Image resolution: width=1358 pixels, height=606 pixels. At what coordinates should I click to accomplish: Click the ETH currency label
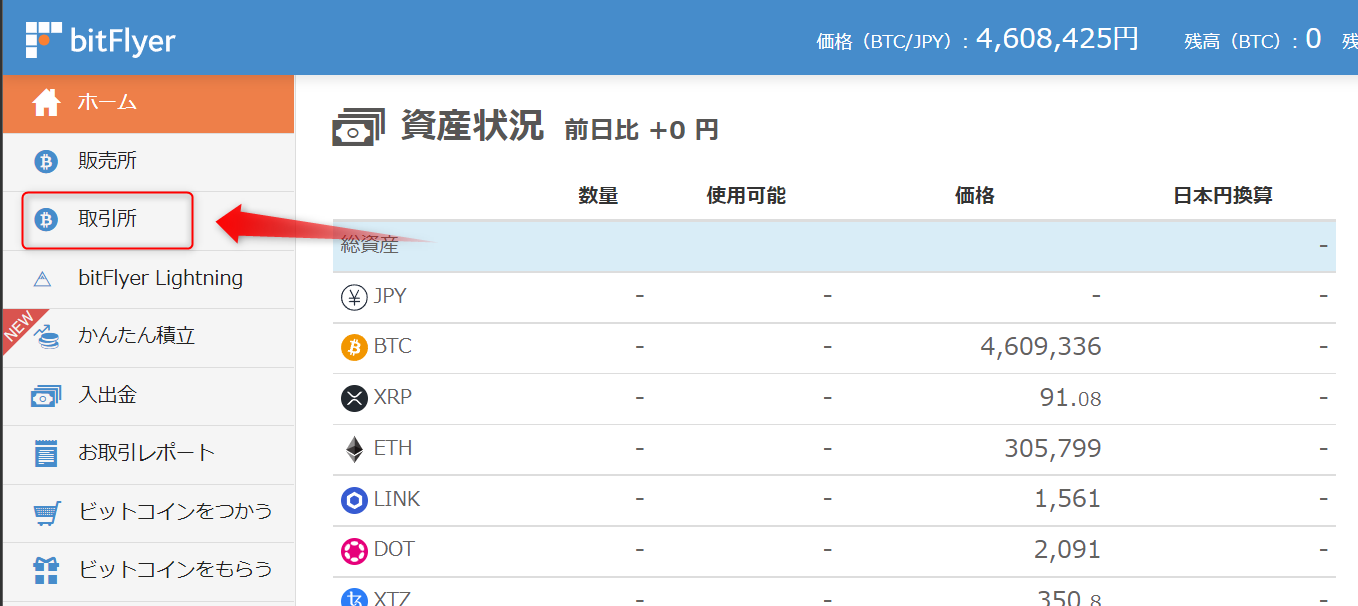[x=393, y=449]
